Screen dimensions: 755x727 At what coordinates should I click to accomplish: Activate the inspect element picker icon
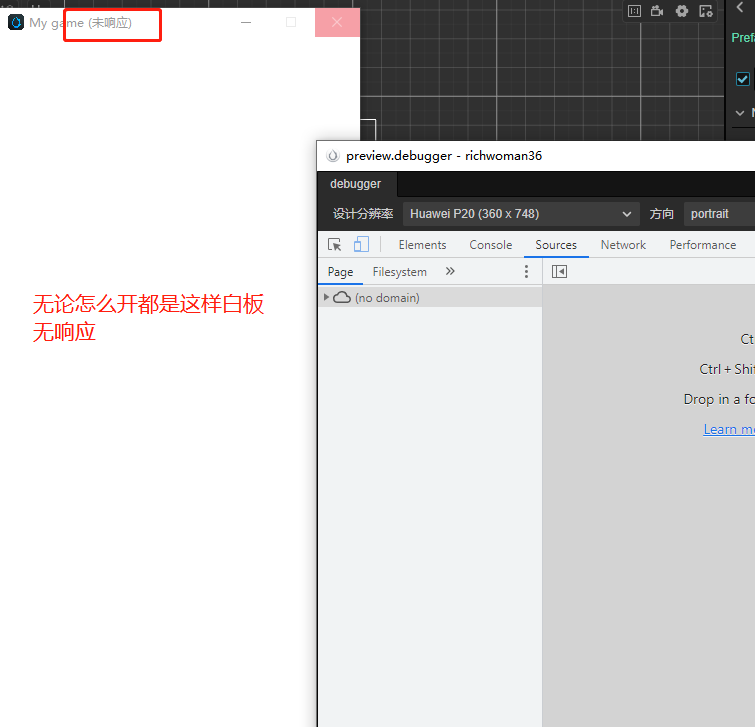(334, 245)
